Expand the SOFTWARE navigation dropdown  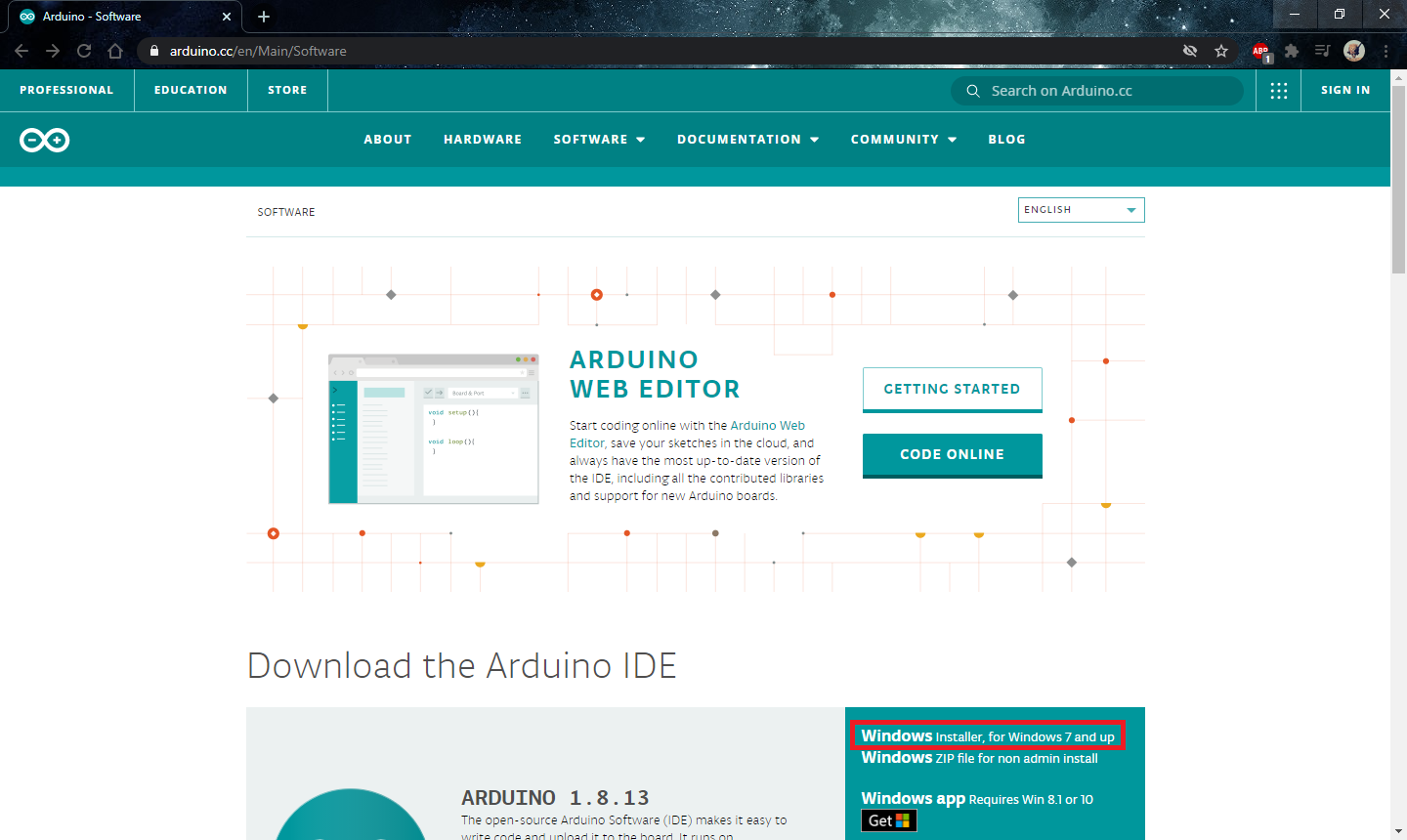coord(599,140)
